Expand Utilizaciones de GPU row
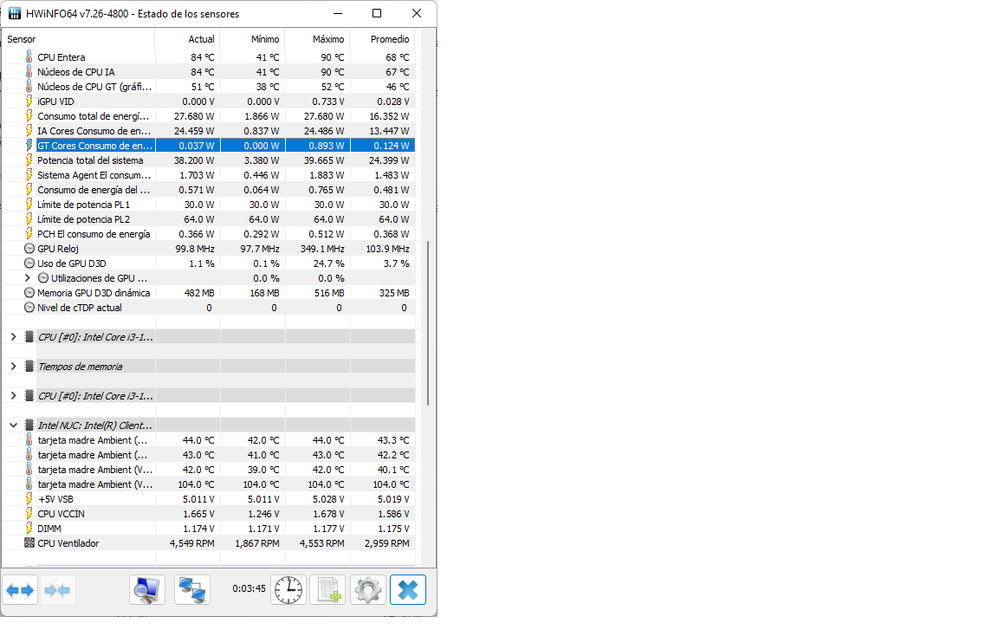The width and height of the screenshot is (998, 624). [27, 278]
